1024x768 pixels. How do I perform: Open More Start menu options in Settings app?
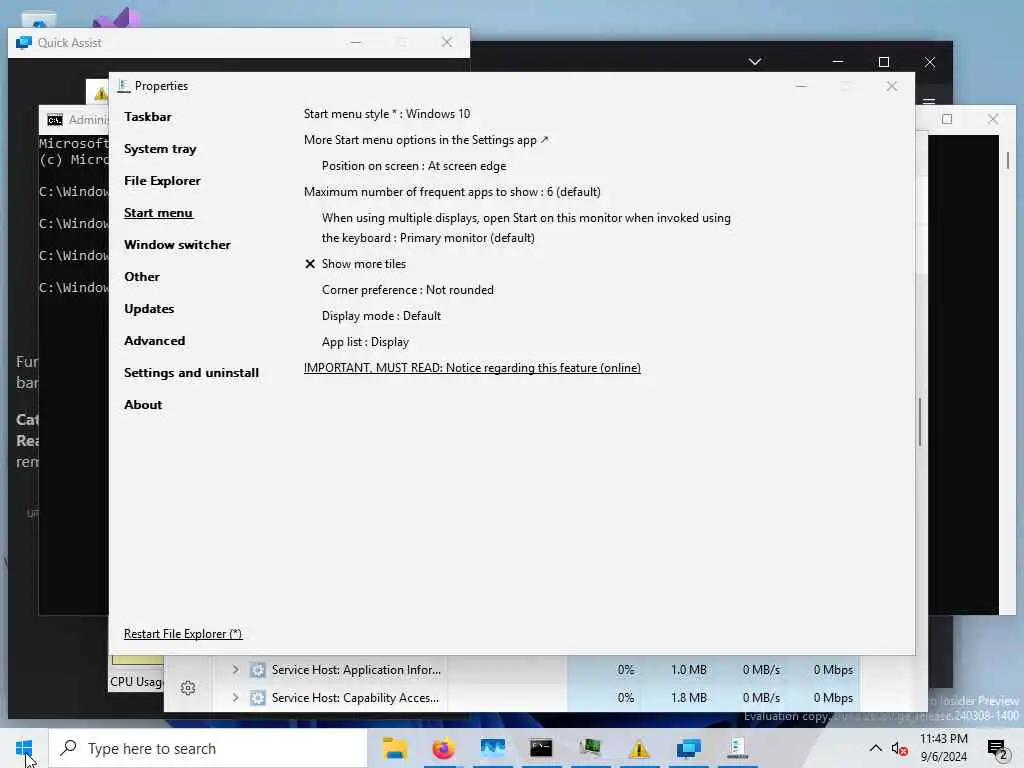[x=426, y=140]
